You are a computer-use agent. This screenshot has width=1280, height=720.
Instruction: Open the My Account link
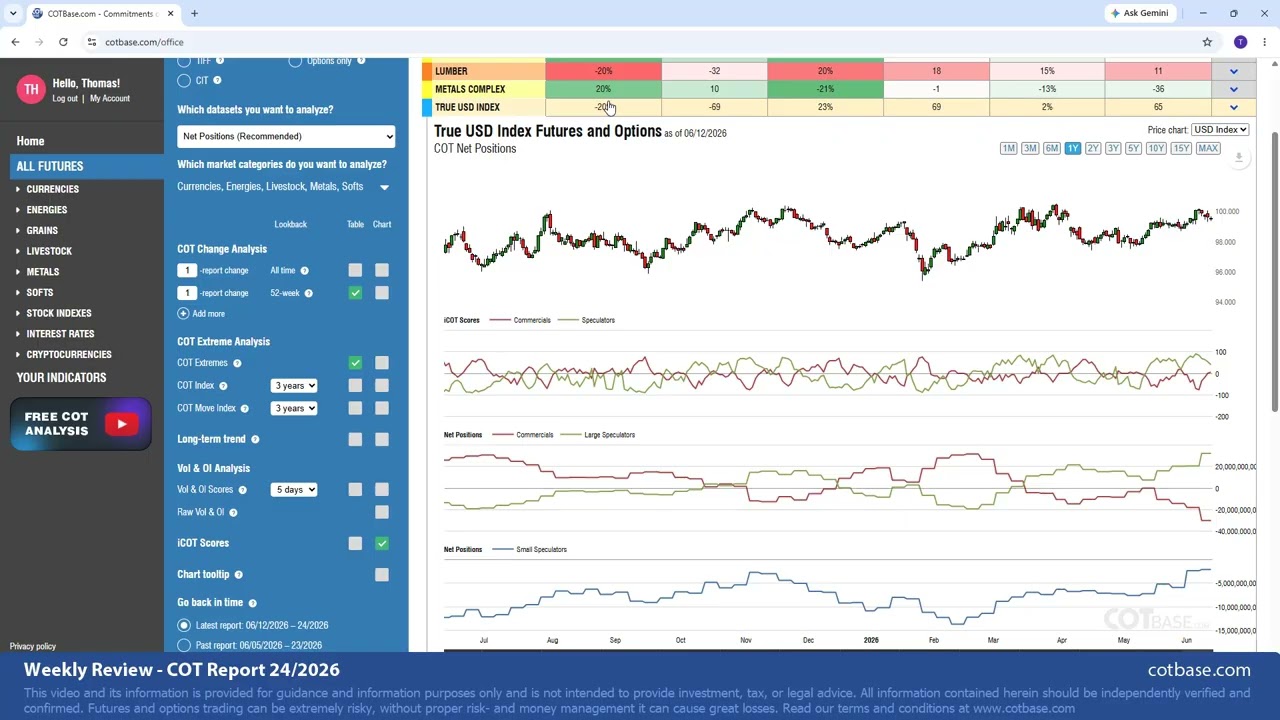[x=110, y=99]
